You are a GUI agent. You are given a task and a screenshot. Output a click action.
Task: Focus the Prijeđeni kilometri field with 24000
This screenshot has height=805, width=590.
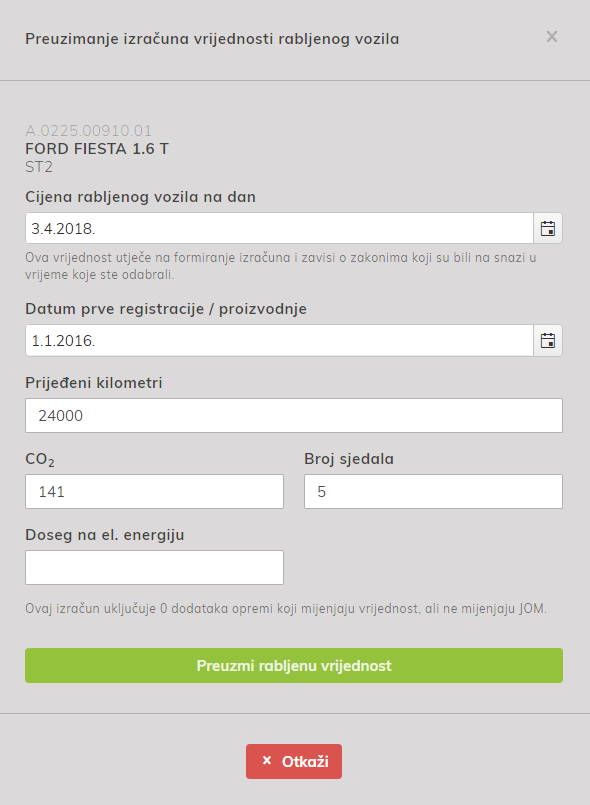pyautogui.click(x=294, y=415)
